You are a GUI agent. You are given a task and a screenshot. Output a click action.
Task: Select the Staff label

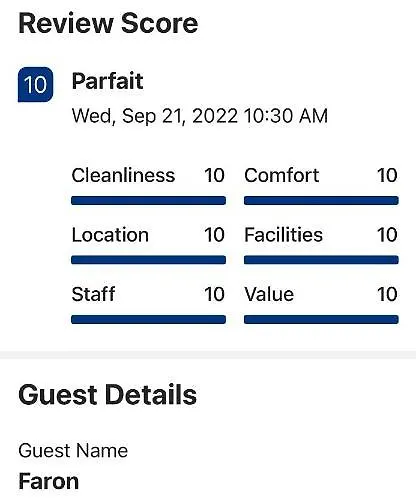[93, 294]
